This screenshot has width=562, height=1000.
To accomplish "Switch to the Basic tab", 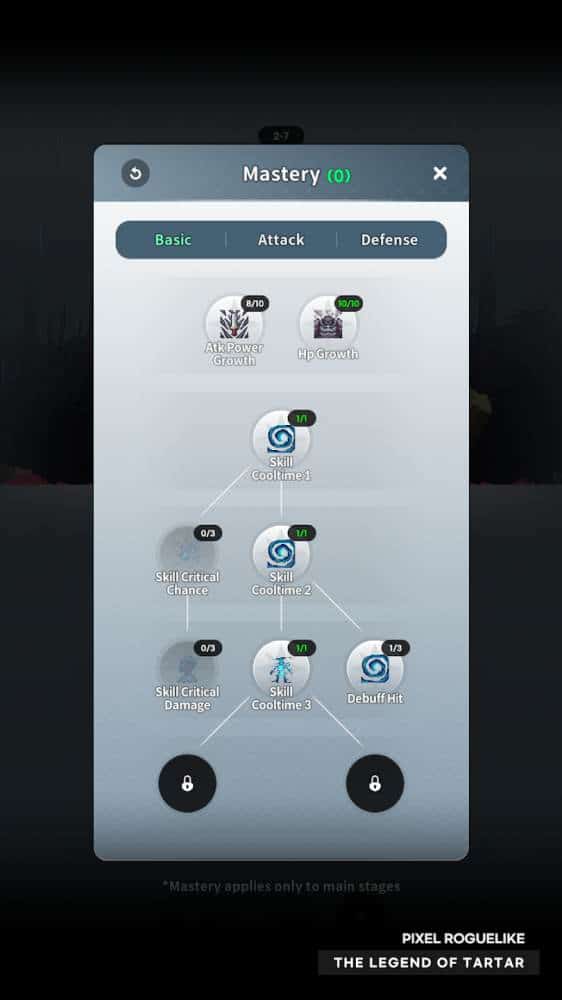I will [x=173, y=240].
